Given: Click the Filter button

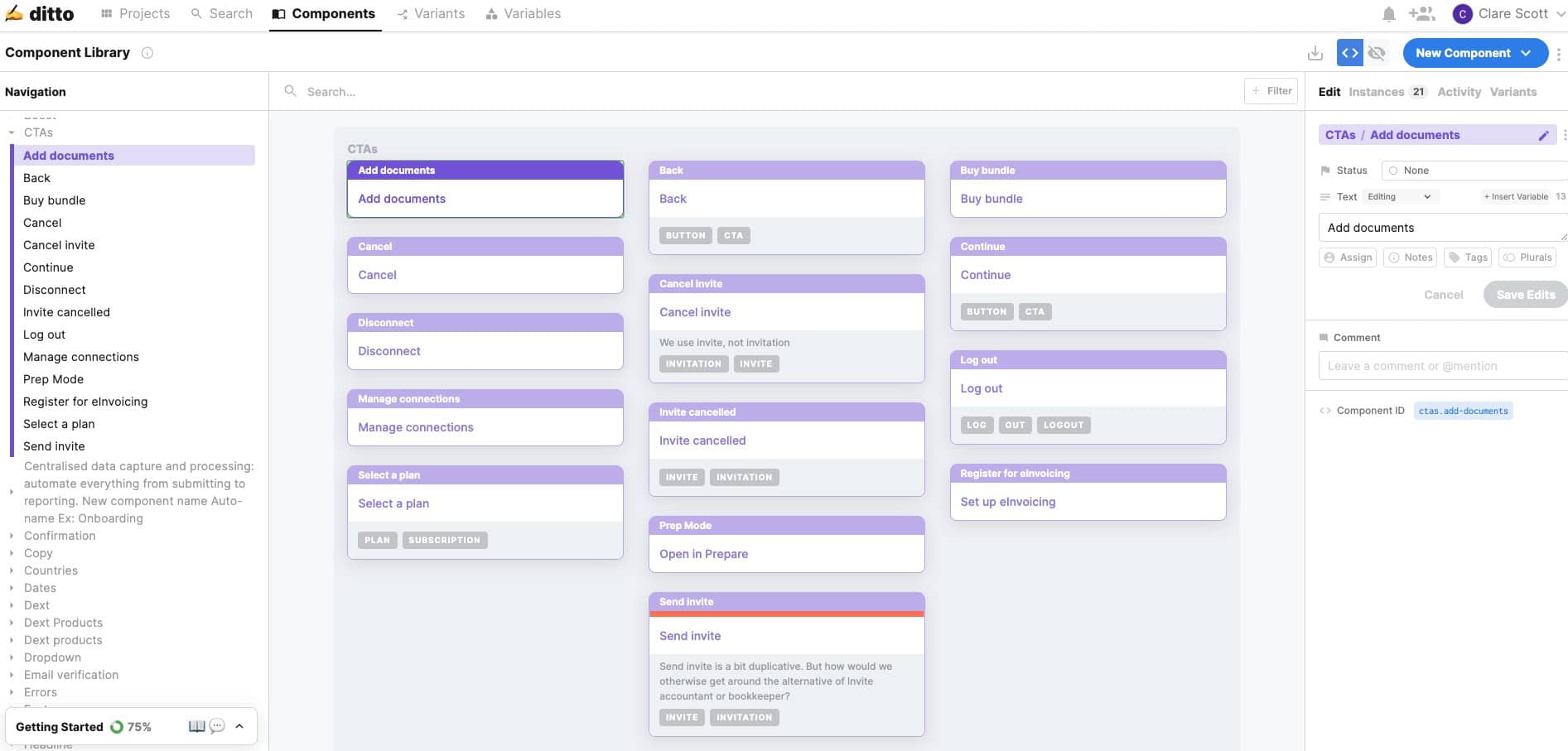Looking at the screenshot, I should (x=1271, y=91).
